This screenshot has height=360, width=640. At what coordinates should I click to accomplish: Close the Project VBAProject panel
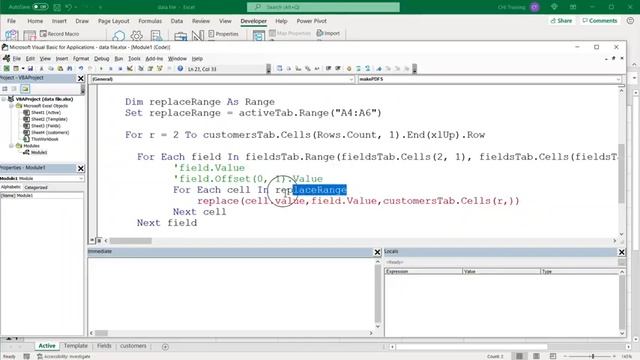point(81,78)
